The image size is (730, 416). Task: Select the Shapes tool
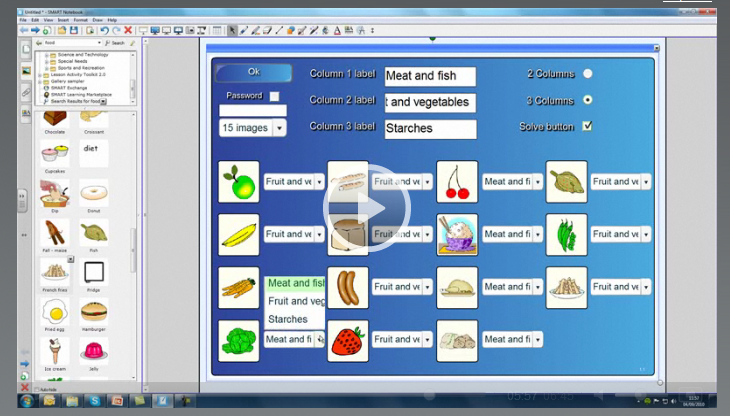tap(291, 31)
